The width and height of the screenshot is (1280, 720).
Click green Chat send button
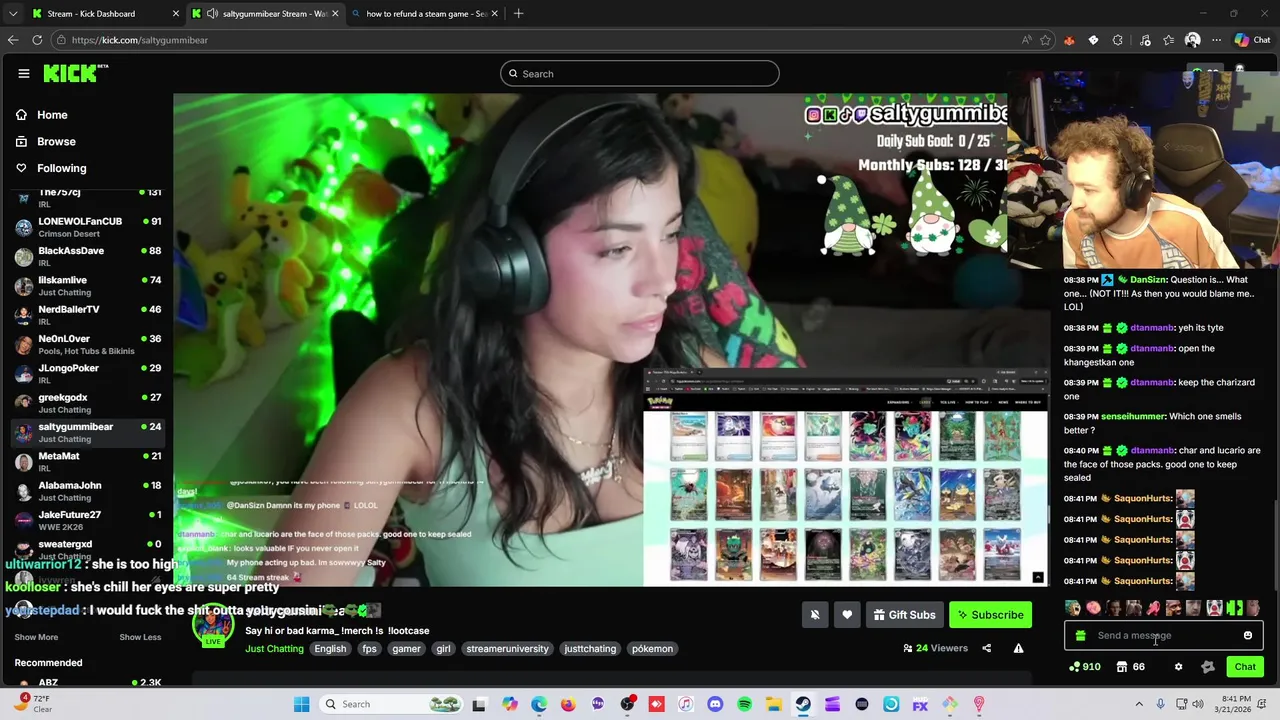coord(1245,667)
